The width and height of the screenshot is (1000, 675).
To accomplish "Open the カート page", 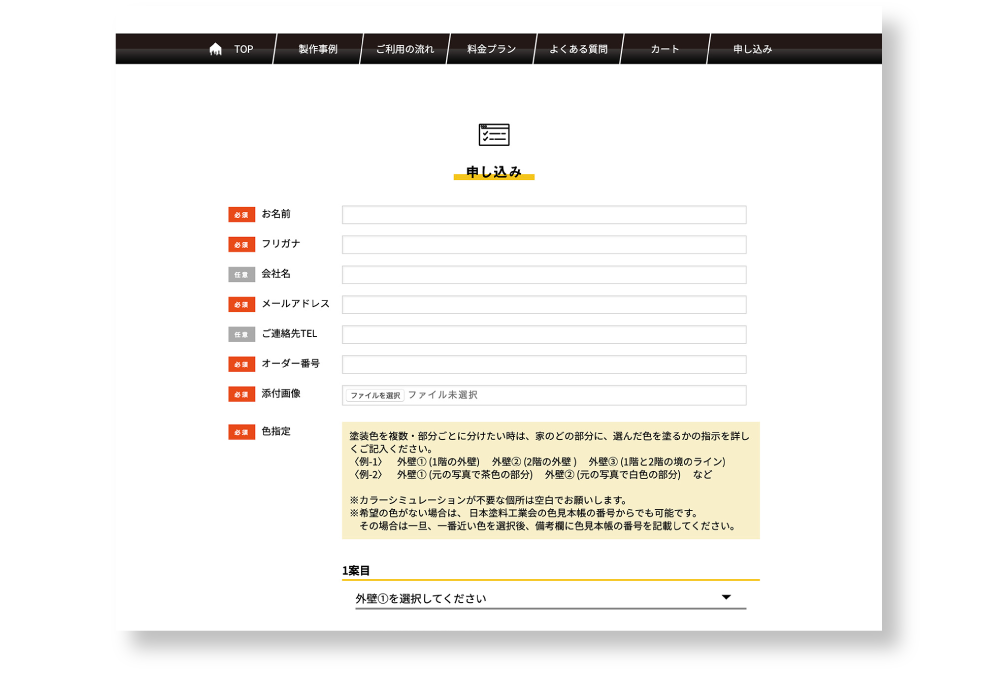I will (x=665, y=49).
